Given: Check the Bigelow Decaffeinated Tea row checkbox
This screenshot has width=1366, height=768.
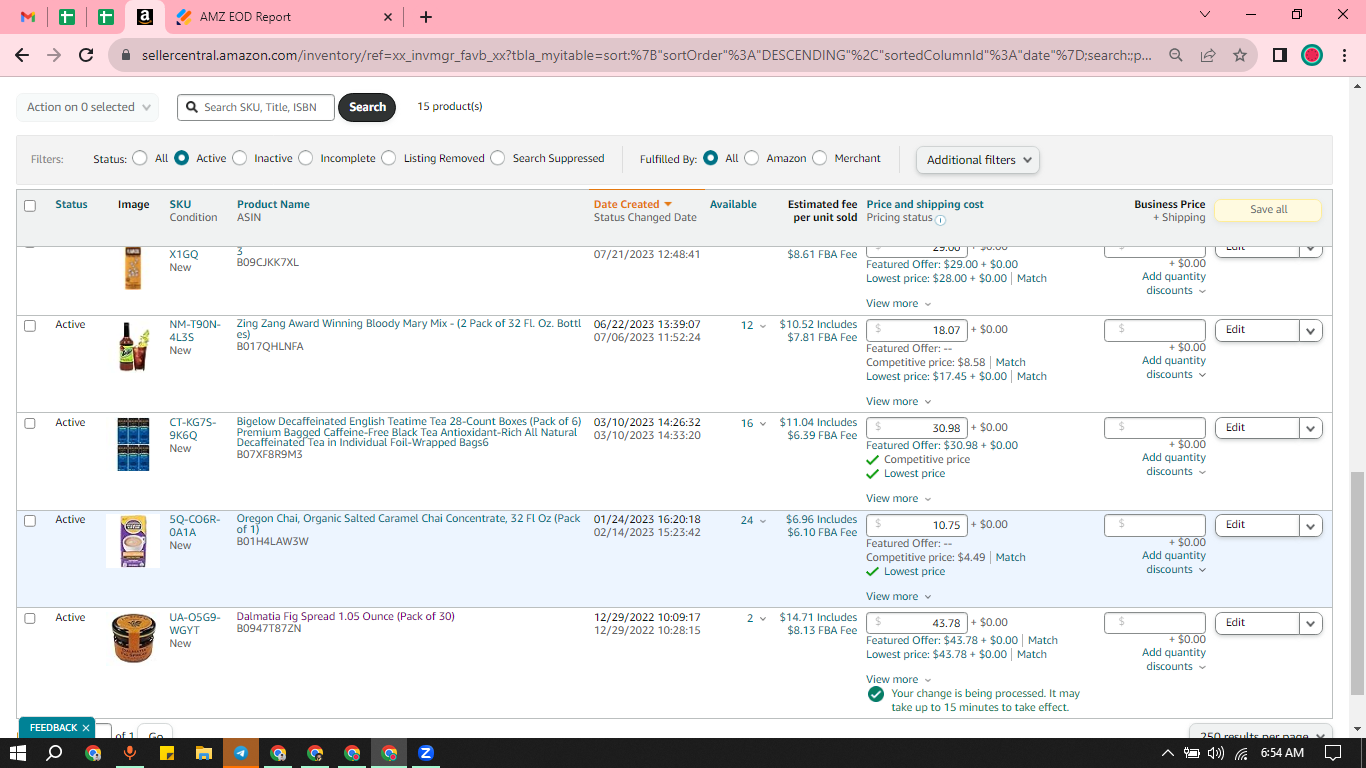Looking at the screenshot, I should [x=30, y=424].
